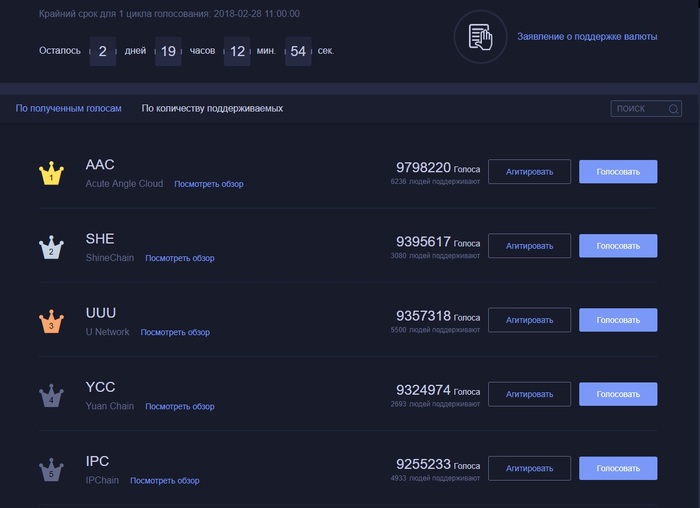
Task: Click the rank 5 crown icon
Action: point(51,469)
